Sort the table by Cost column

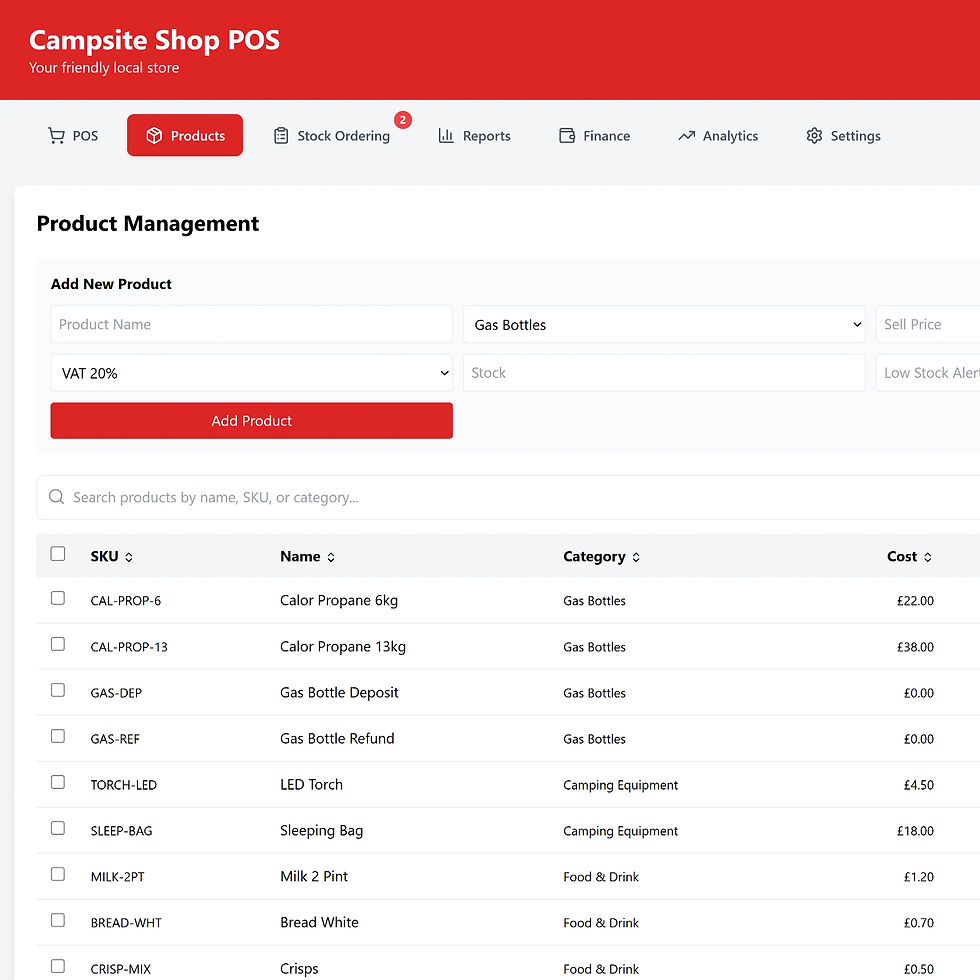(x=908, y=556)
